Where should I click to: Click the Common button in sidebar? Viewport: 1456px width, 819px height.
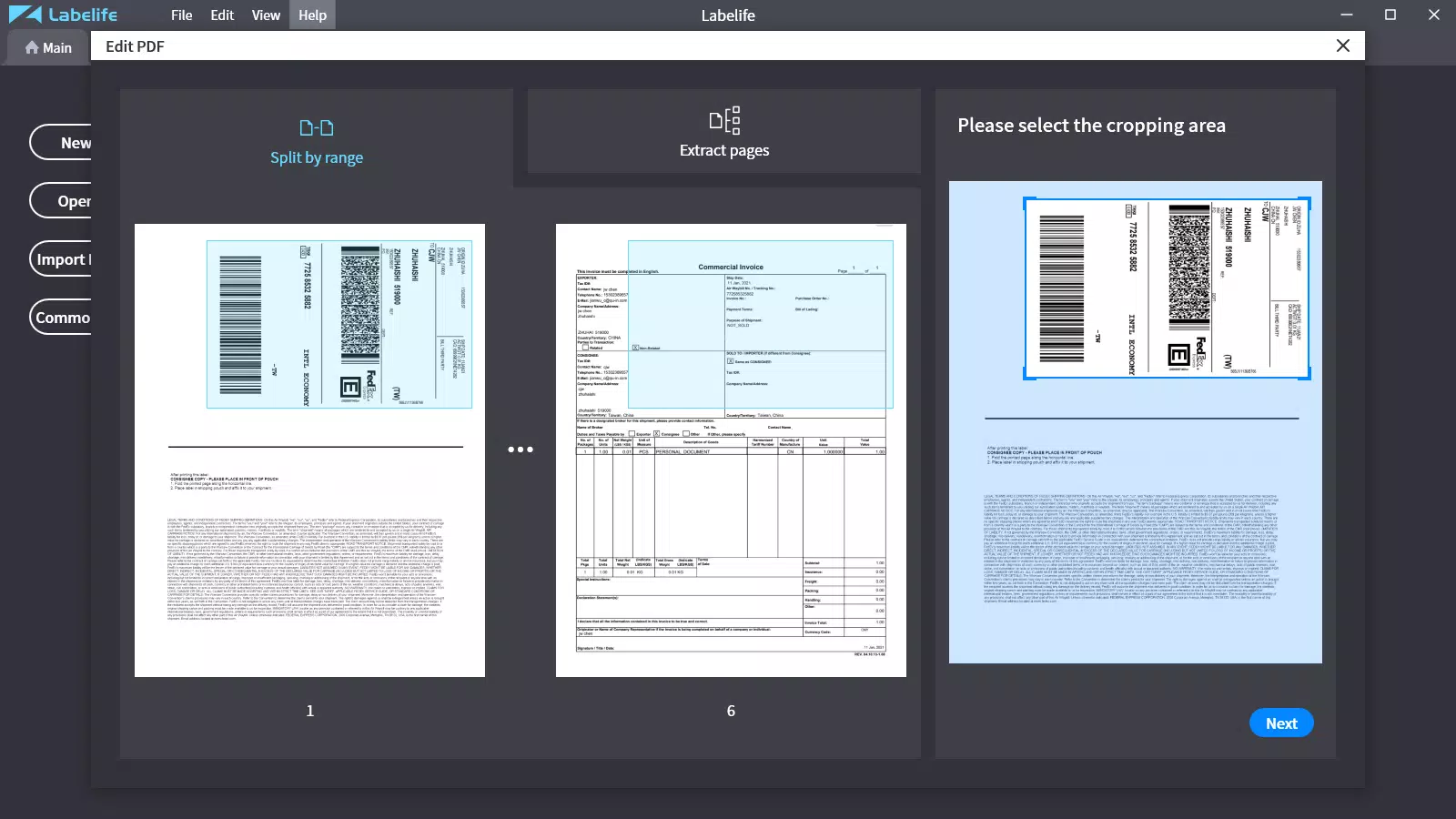61,318
